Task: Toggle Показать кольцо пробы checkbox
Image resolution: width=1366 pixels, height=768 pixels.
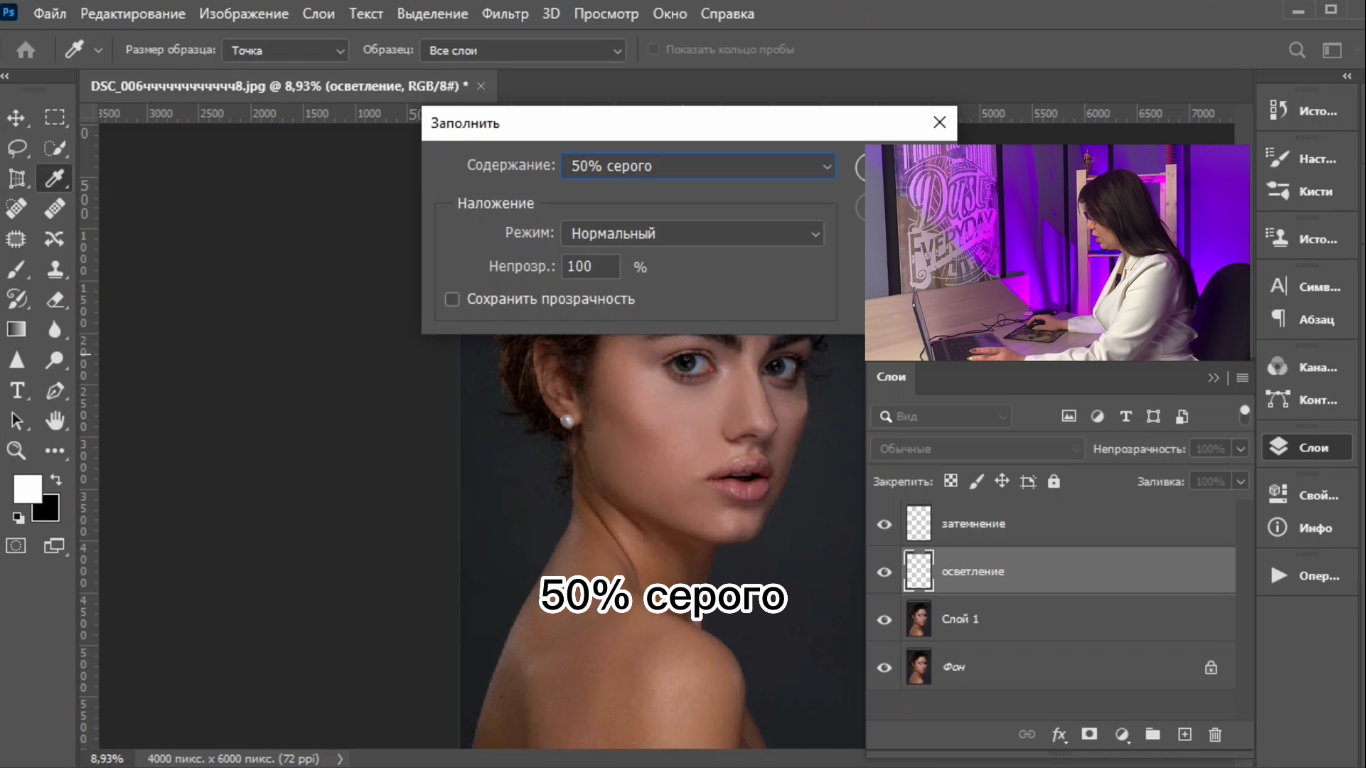Action: pos(655,50)
